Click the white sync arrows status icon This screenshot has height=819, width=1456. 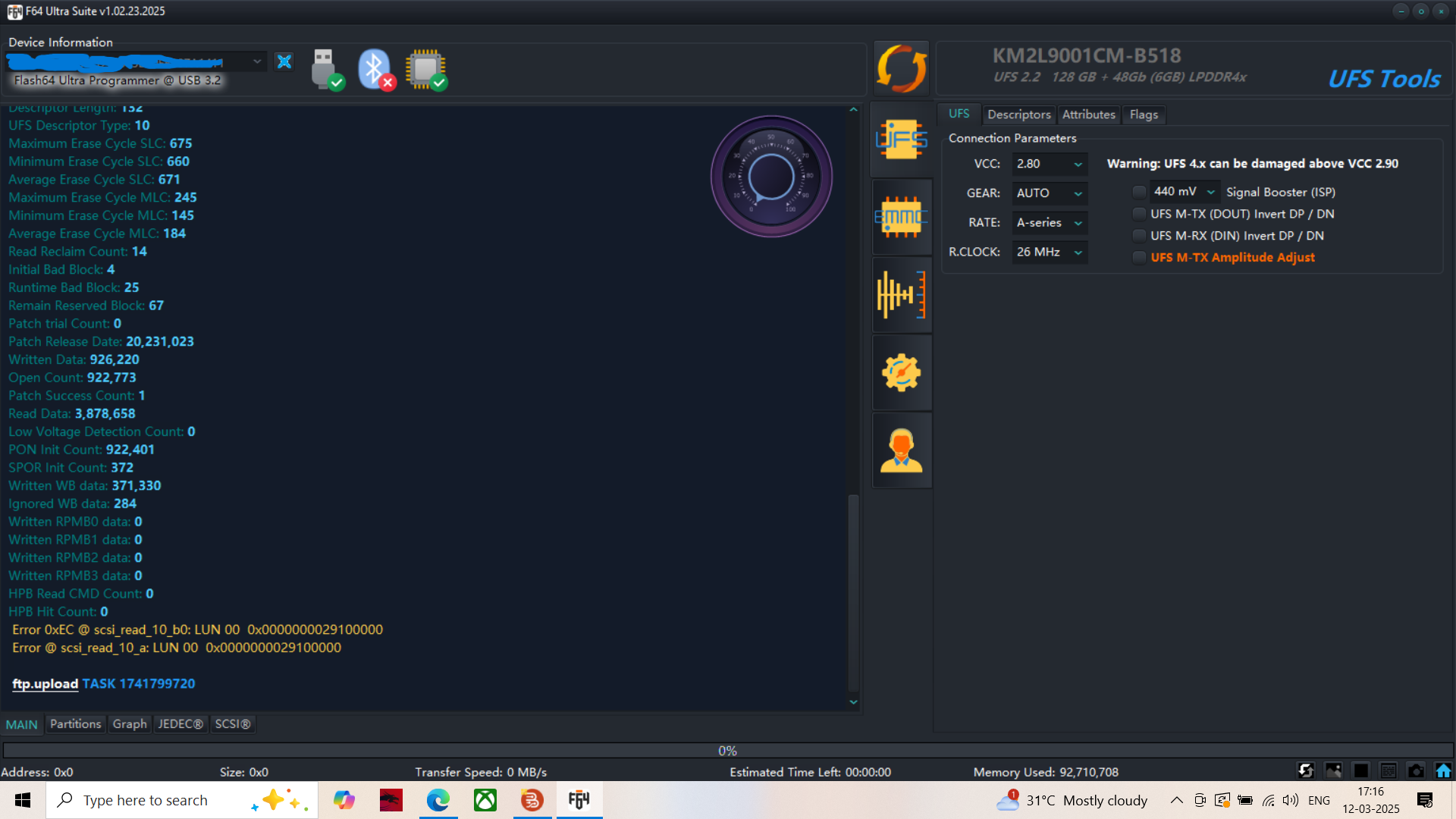tap(1306, 770)
